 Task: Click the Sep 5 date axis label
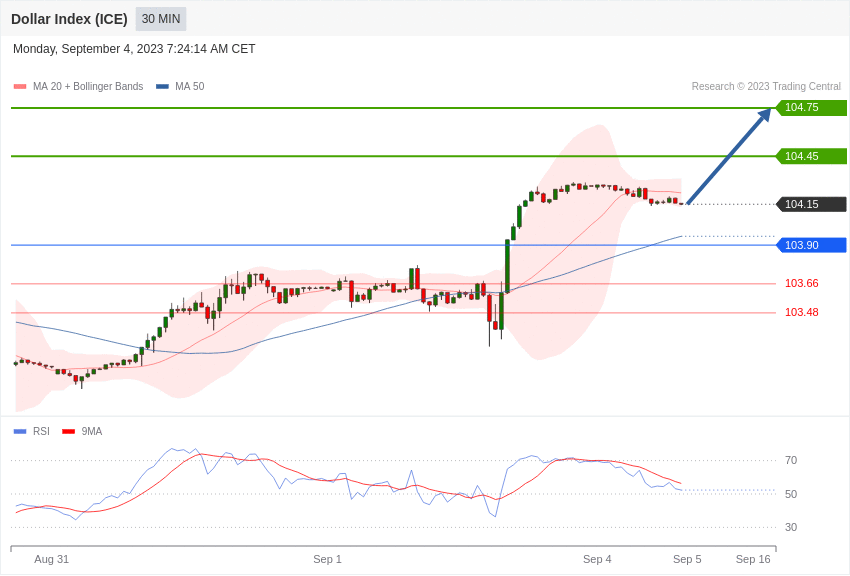tap(687, 559)
